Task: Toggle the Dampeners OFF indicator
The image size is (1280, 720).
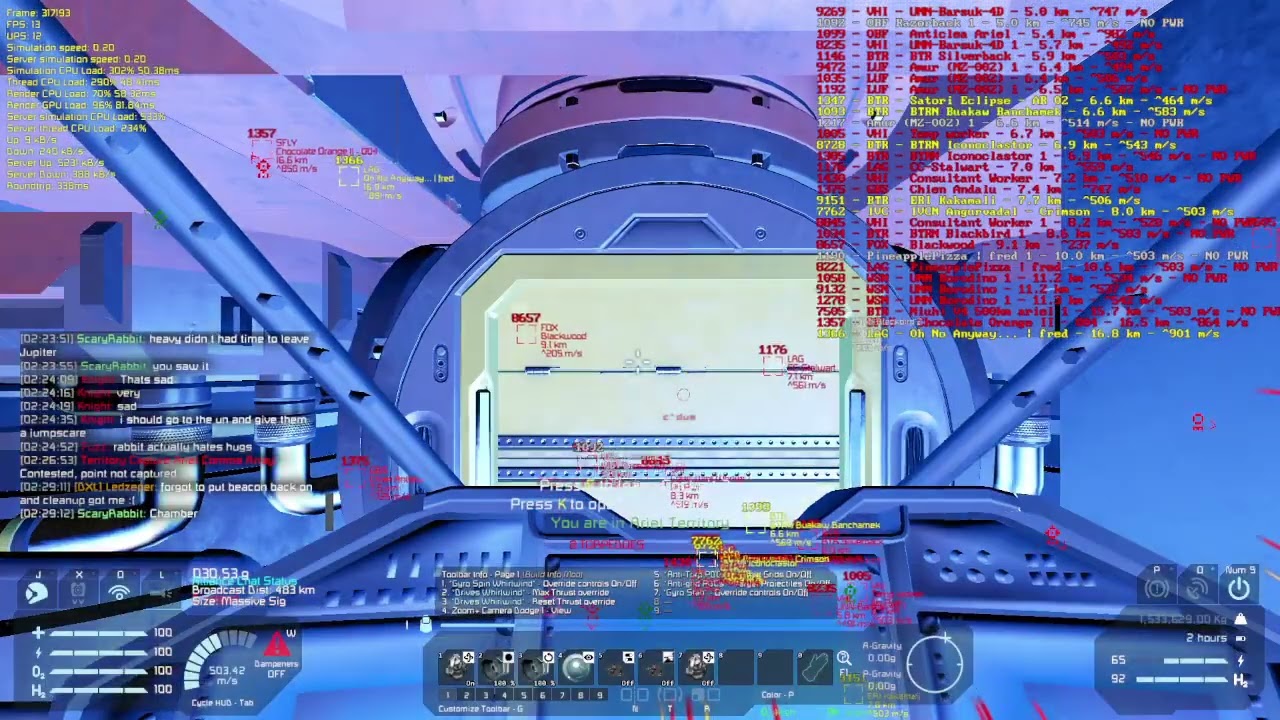Action: [x=277, y=668]
